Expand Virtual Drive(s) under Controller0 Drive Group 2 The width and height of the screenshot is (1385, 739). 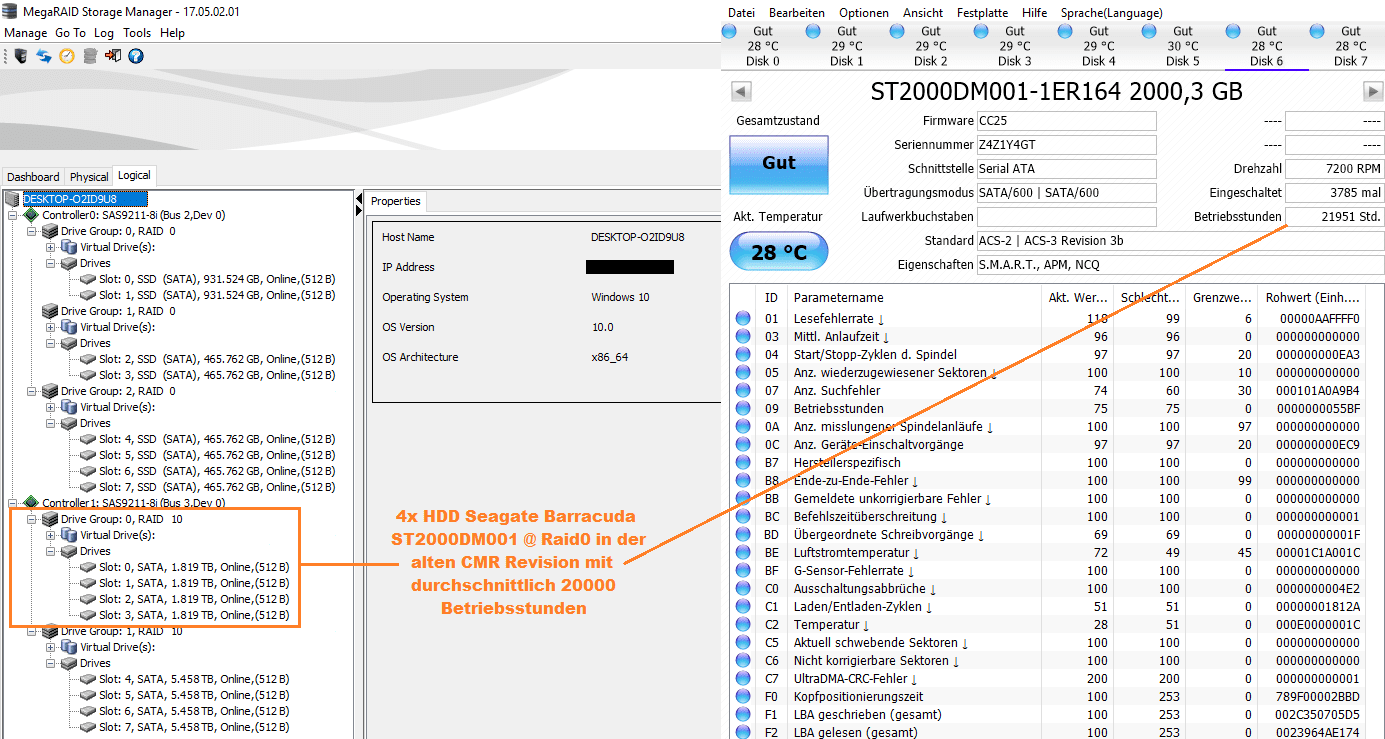pyautogui.click(x=51, y=407)
